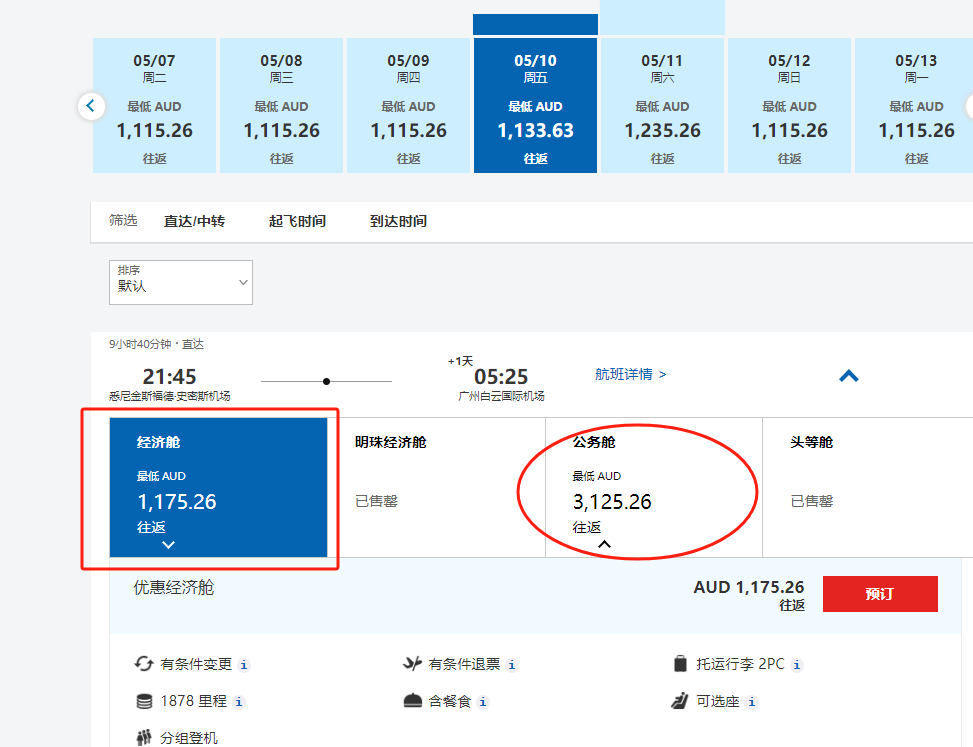Open info for 含餐食
973x747 pixels.
tap(483, 702)
